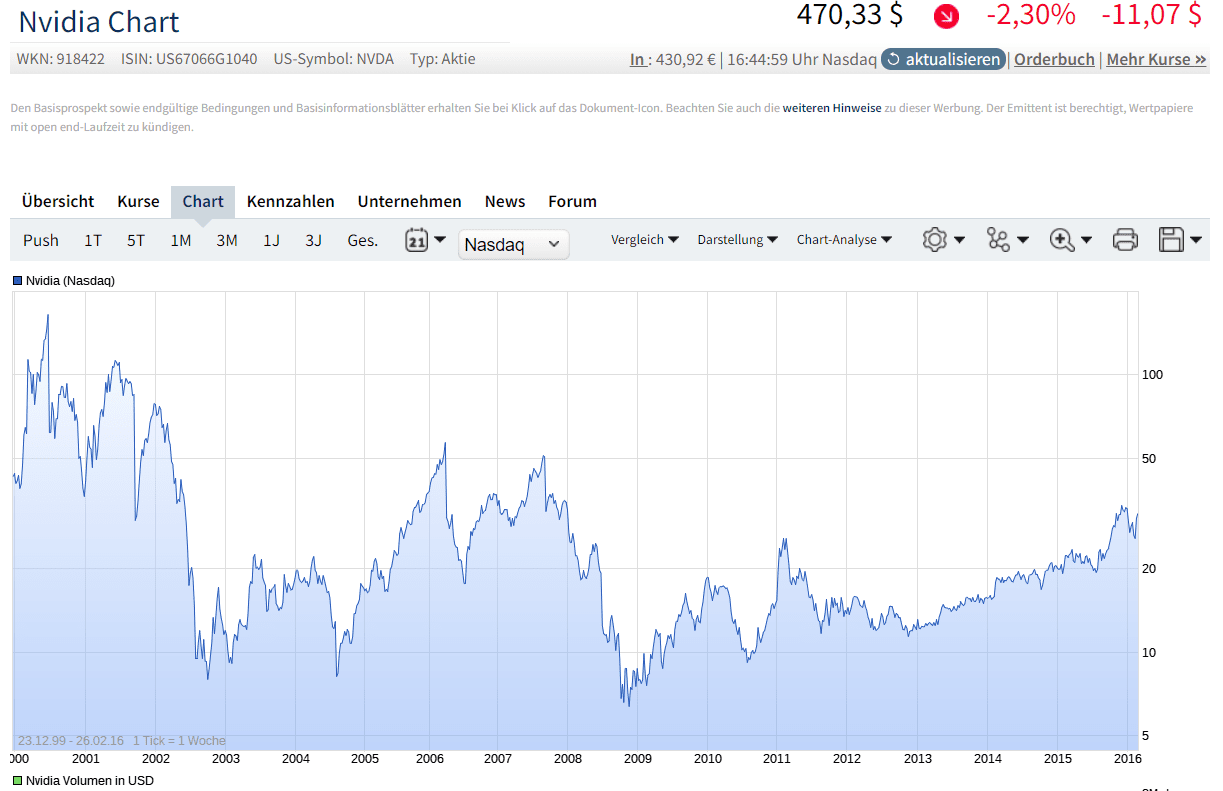Click the green Nvidia Volumen legend square
This screenshot has width=1223, height=791.
[x=17, y=780]
